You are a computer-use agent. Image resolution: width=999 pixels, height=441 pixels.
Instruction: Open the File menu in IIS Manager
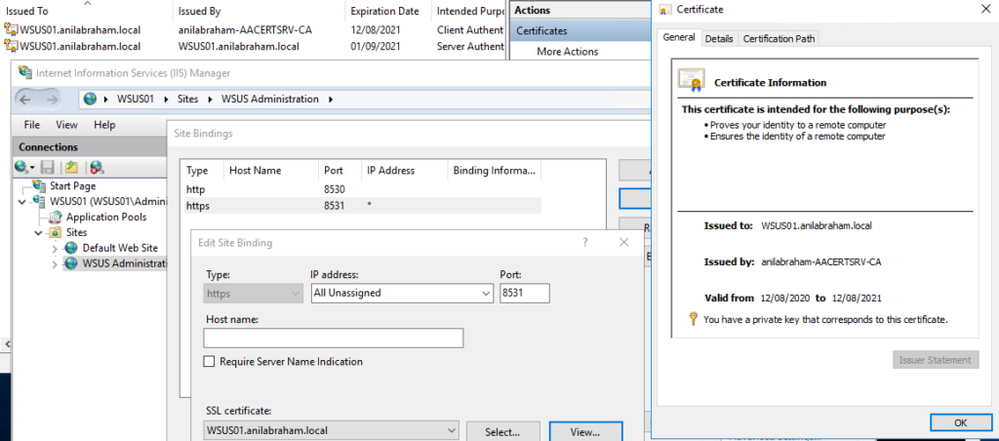pos(32,125)
